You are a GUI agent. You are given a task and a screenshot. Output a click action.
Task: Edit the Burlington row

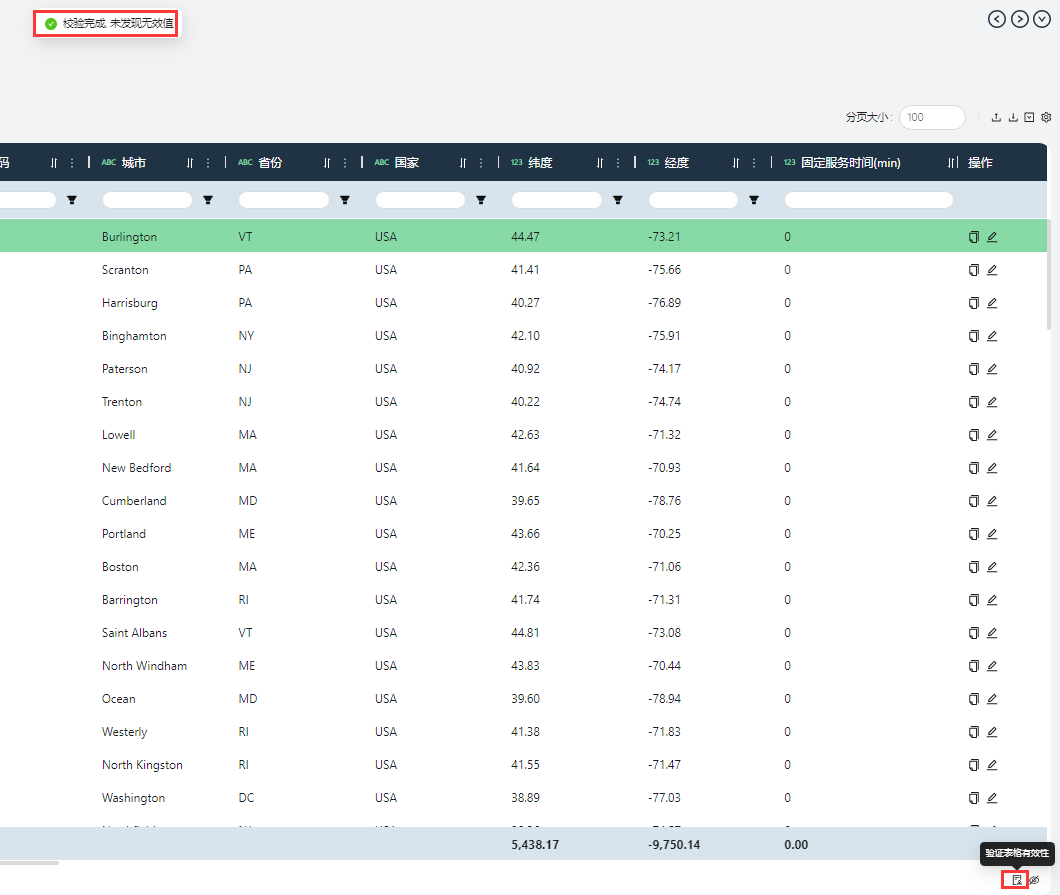click(992, 237)
